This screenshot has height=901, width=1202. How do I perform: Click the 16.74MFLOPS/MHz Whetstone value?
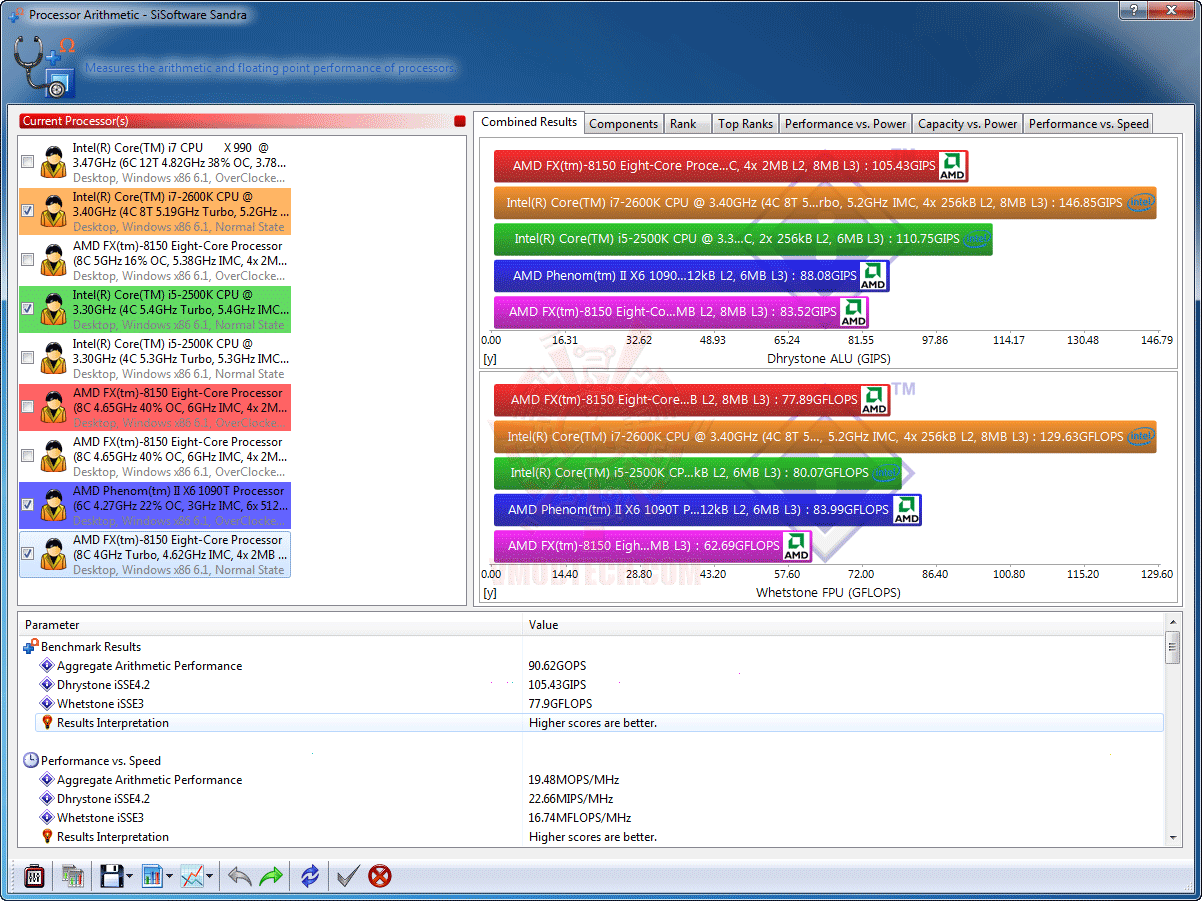coord(580,818)
